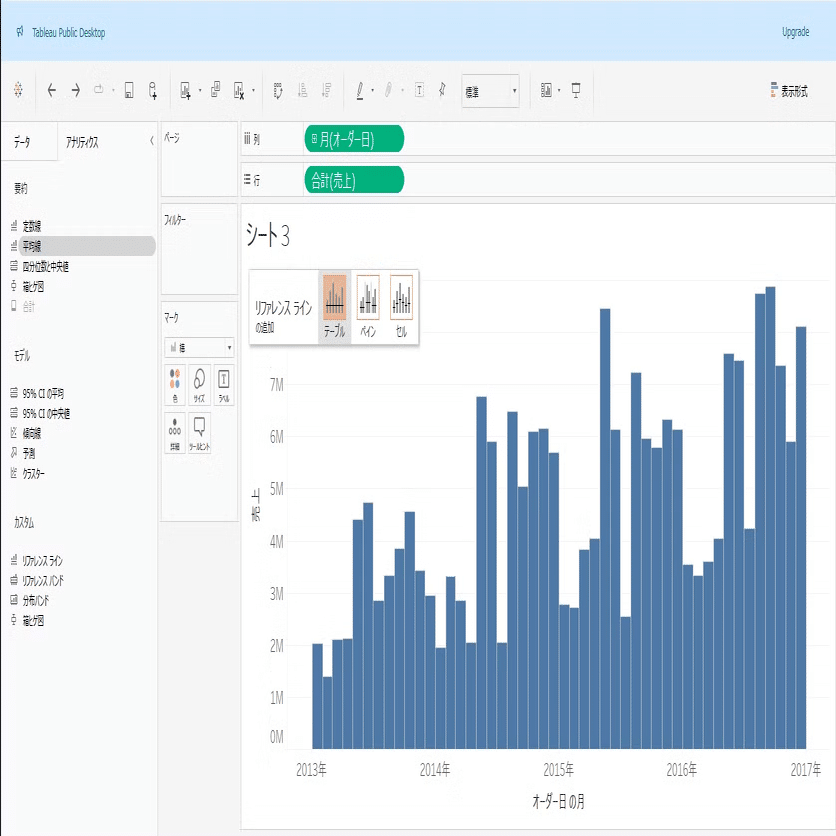This screenshot has width=836, height=836.
Task: Click the ラベル (Label) marks icon
Action: pos(222,385)
